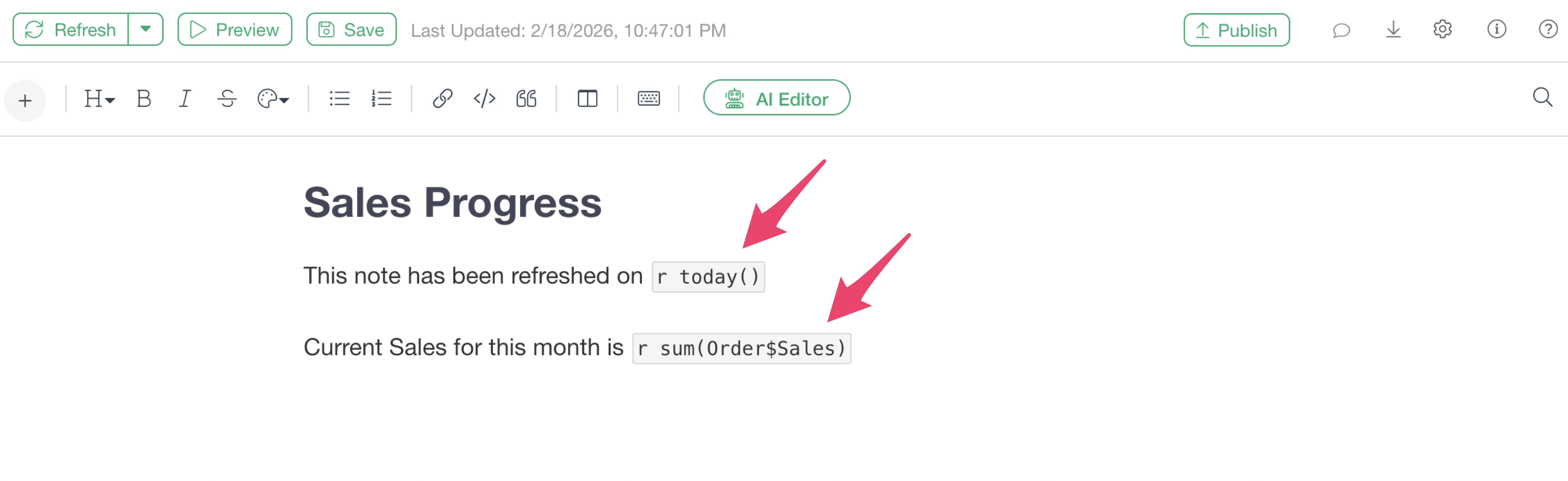
Task: Insert a bulleted list
Action: click(x=339, y=99)
